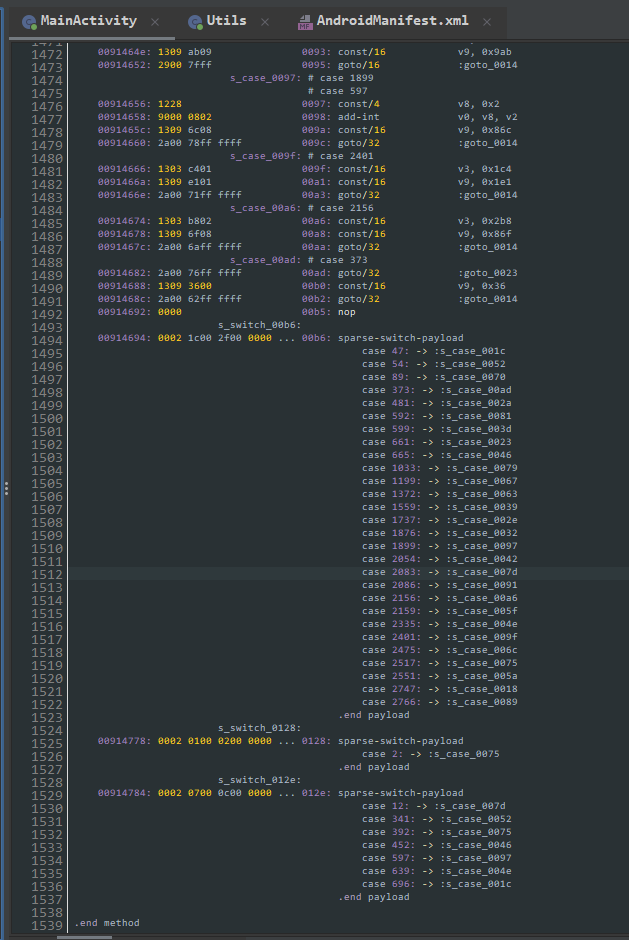Click the s_case_009f label definition
629x940 pixels.
click(x=266, y=156)
